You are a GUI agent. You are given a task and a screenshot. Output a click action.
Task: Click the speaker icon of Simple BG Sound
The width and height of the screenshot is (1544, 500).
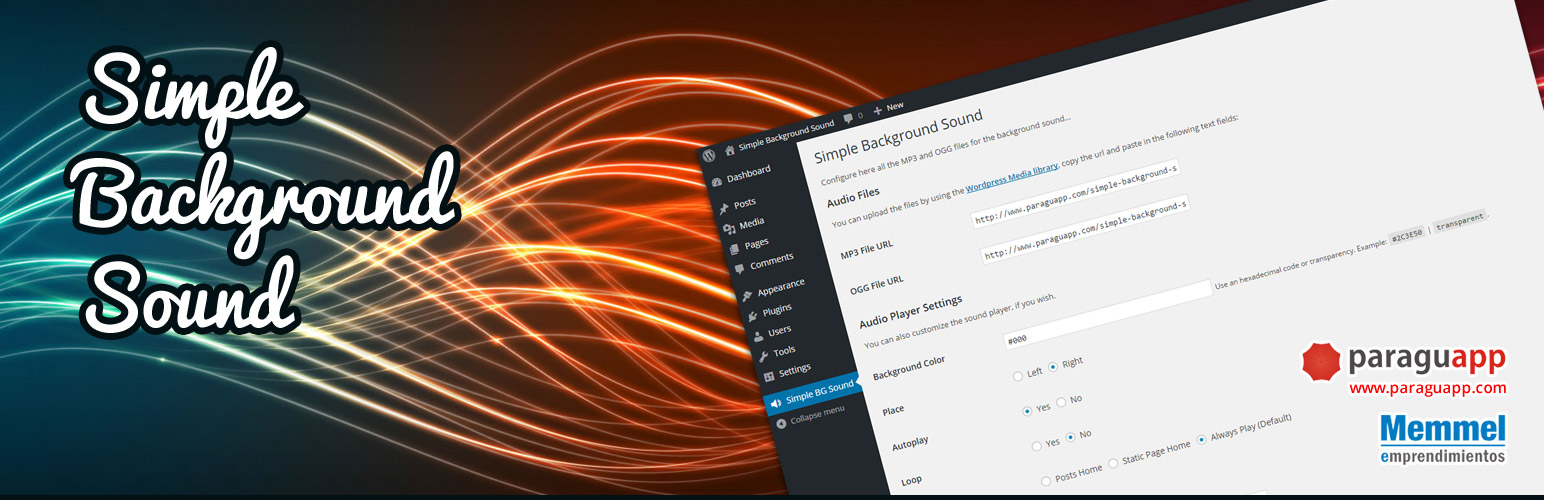pyautogui.click(x=776, y=403)
